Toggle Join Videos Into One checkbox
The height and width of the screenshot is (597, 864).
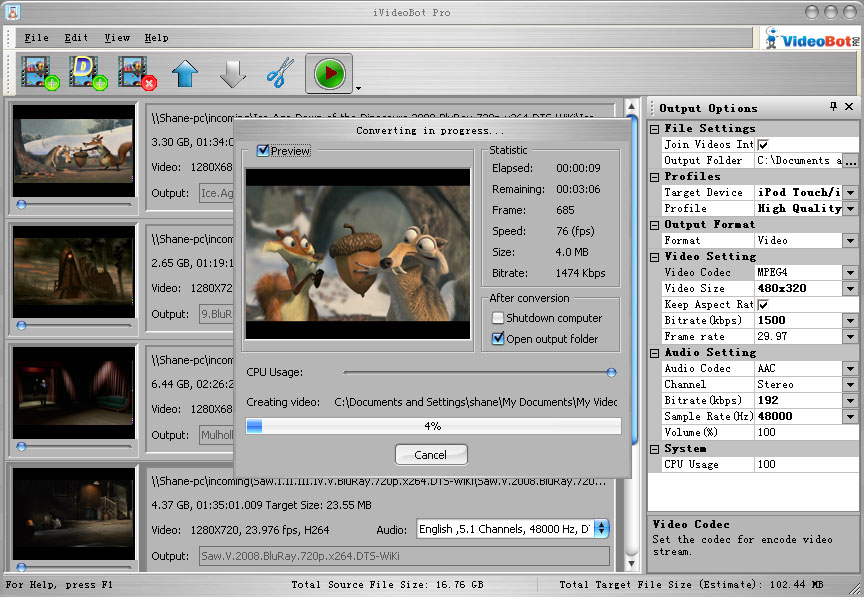click(763, 144)
